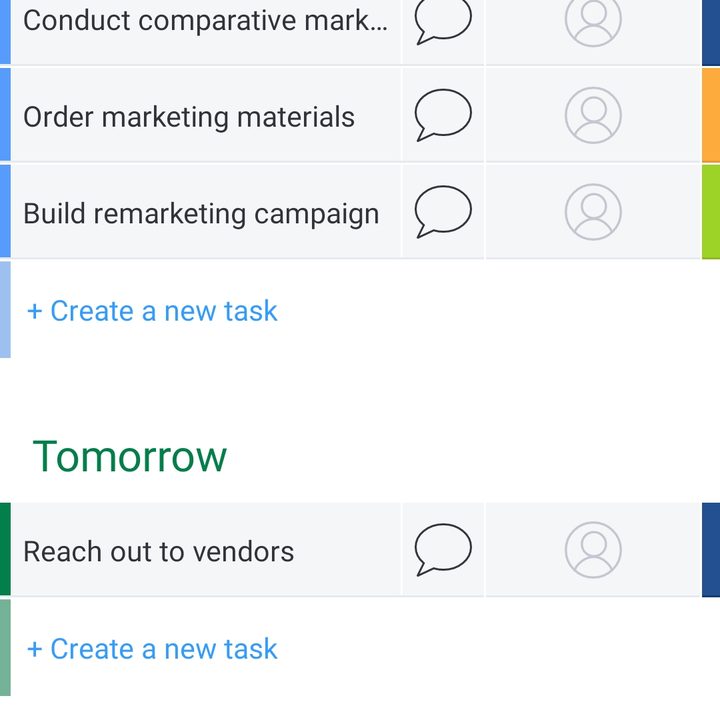Click the orange status cell for Order marketing materials
720x720 pixels.
711,115
